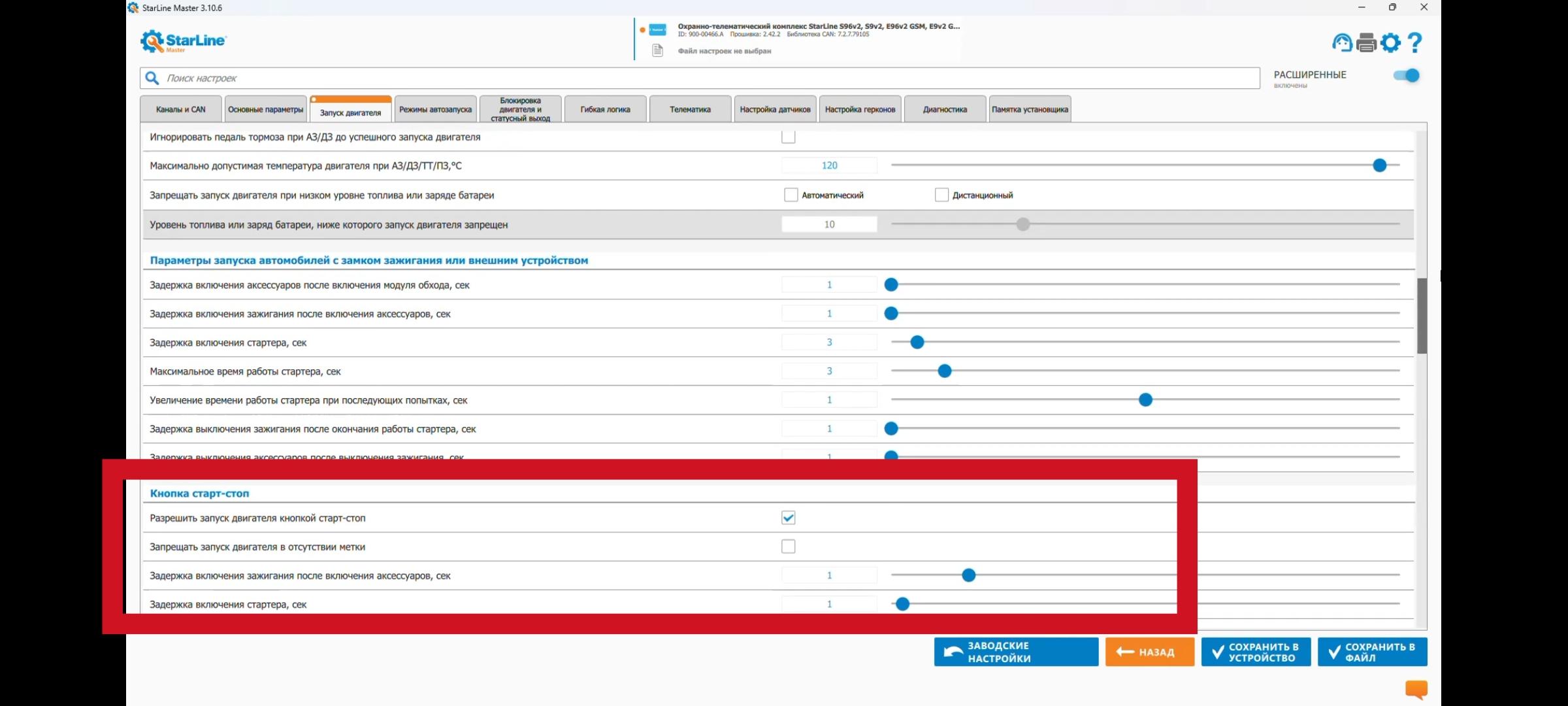Check the Дистанционный checkbox
The image size is (1568, 706).
[941, 195]
